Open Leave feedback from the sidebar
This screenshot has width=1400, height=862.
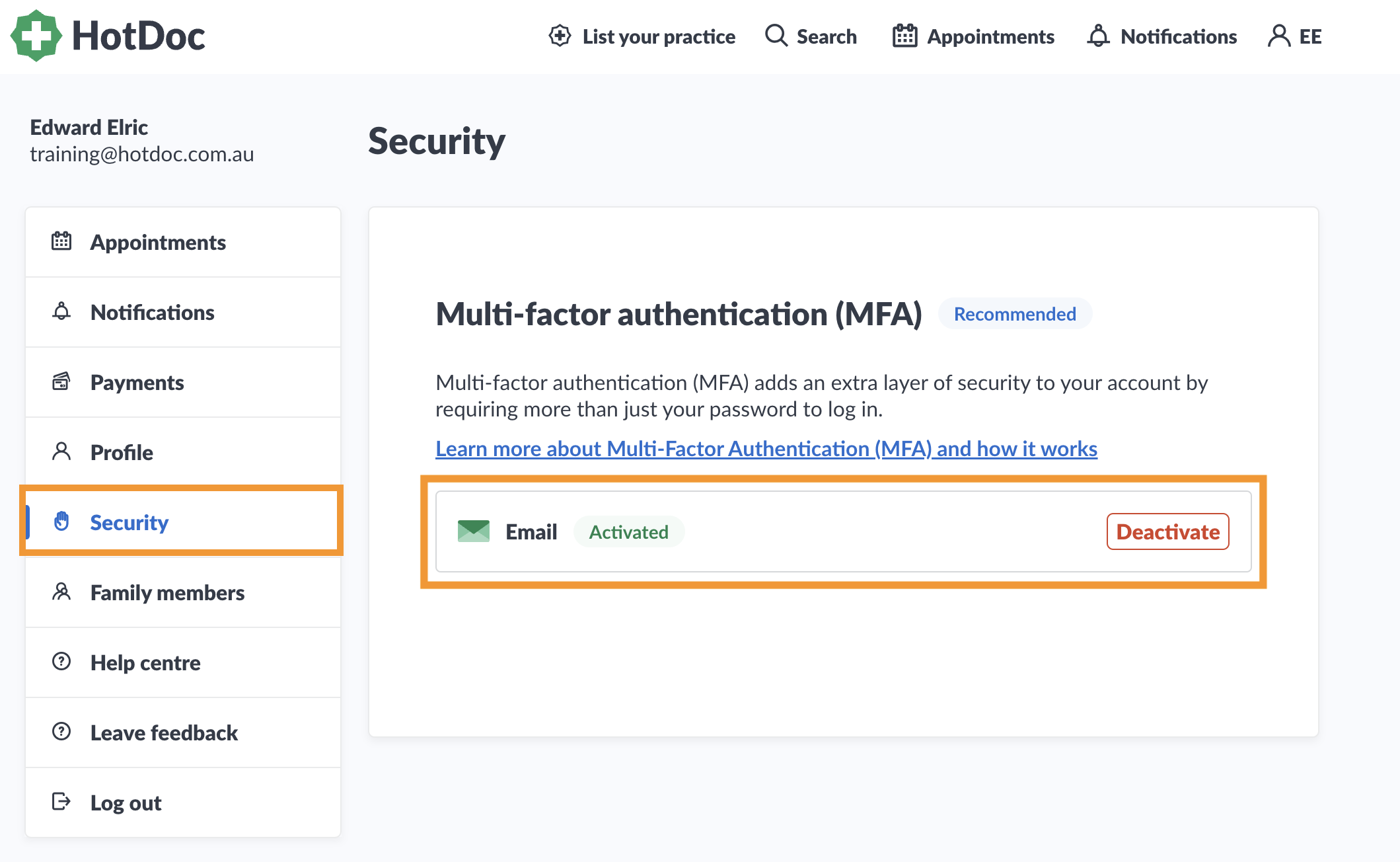click(183, 733)
